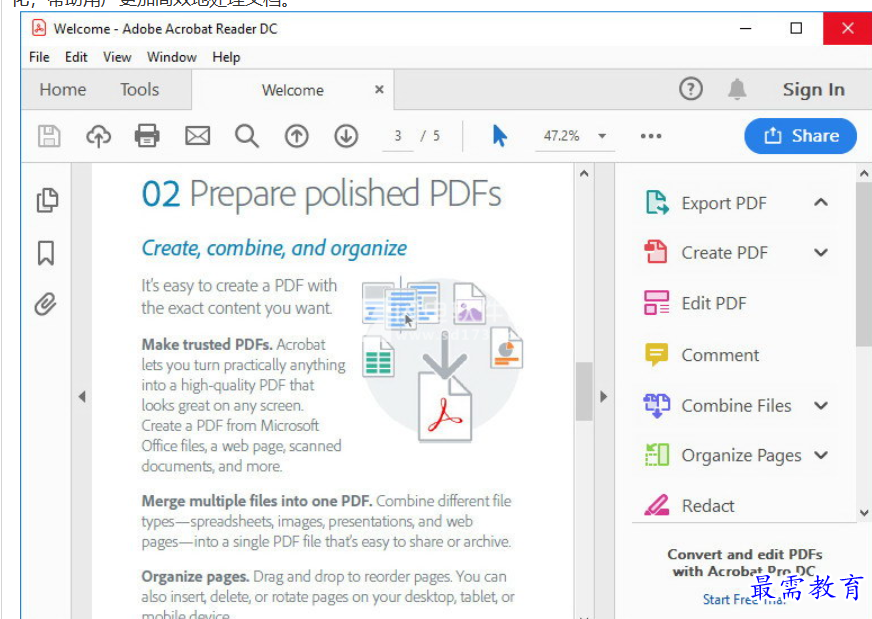Click document scrollbar up arrow
The width and height of the screenshot is (872, 619).
584,174
